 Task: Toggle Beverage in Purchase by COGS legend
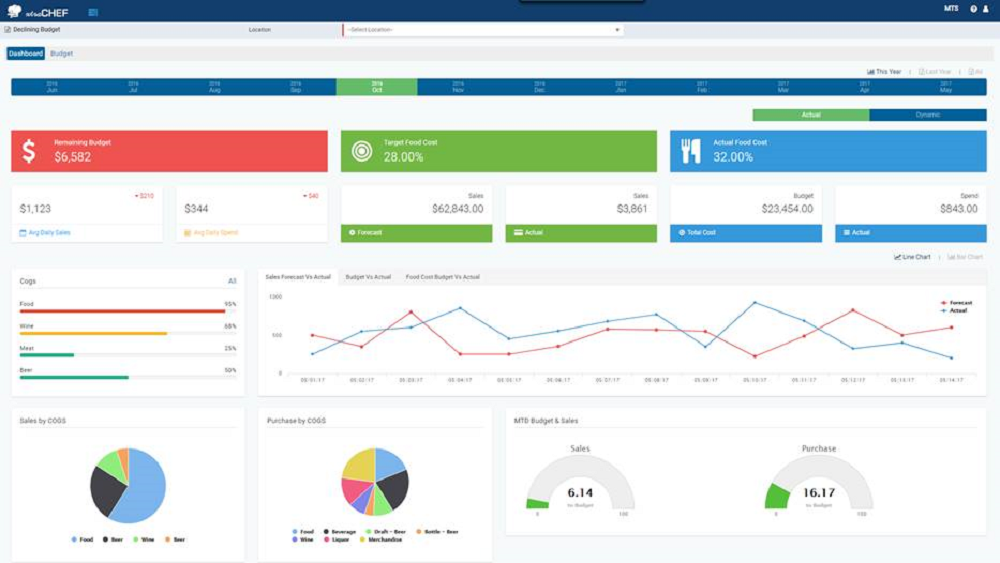click(340, 531)
